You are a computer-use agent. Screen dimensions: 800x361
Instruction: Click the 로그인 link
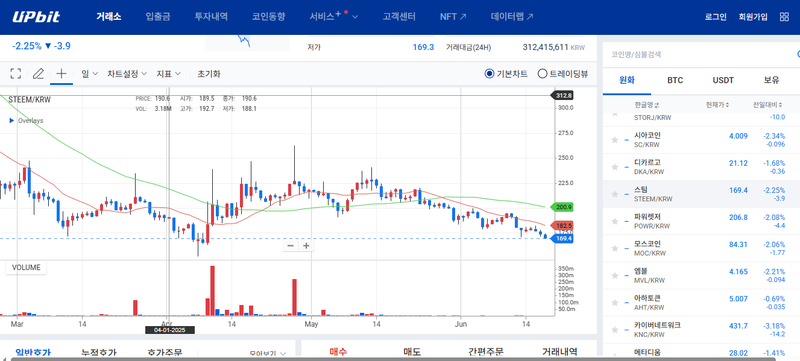coord(715,17)
